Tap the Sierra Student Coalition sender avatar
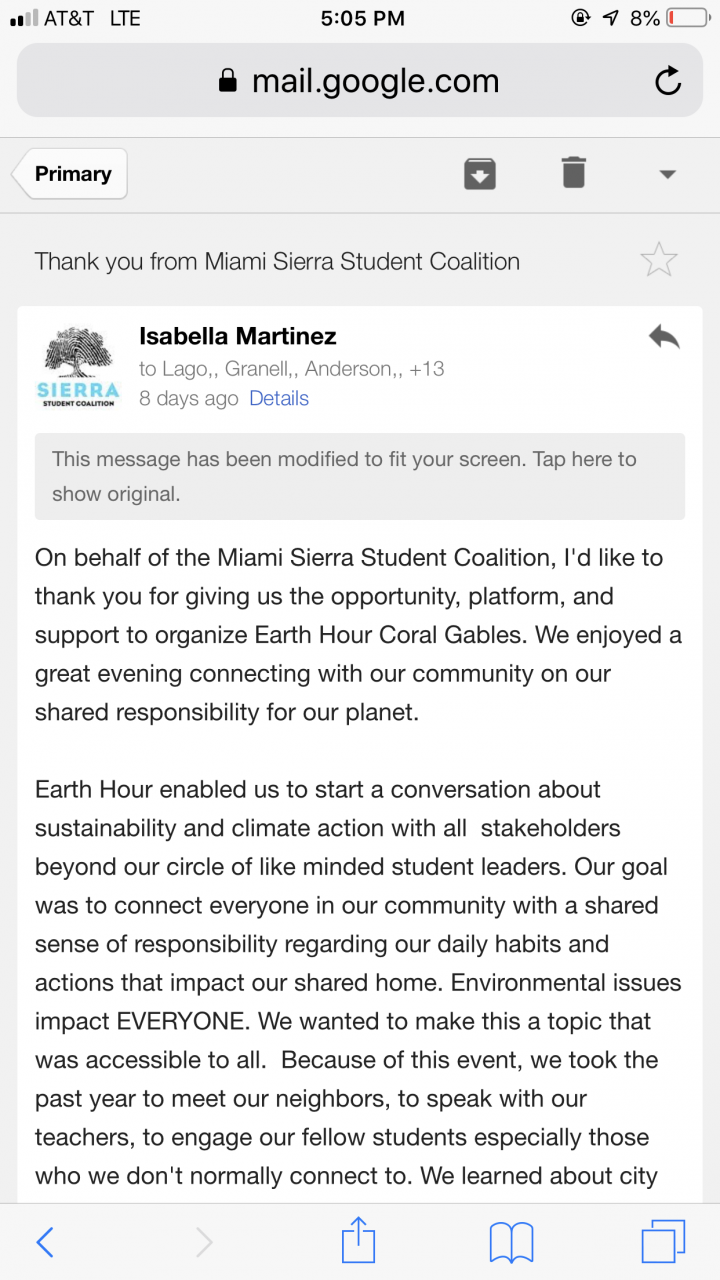Viewport: 720px width, 1280px height. pos(79,368)
